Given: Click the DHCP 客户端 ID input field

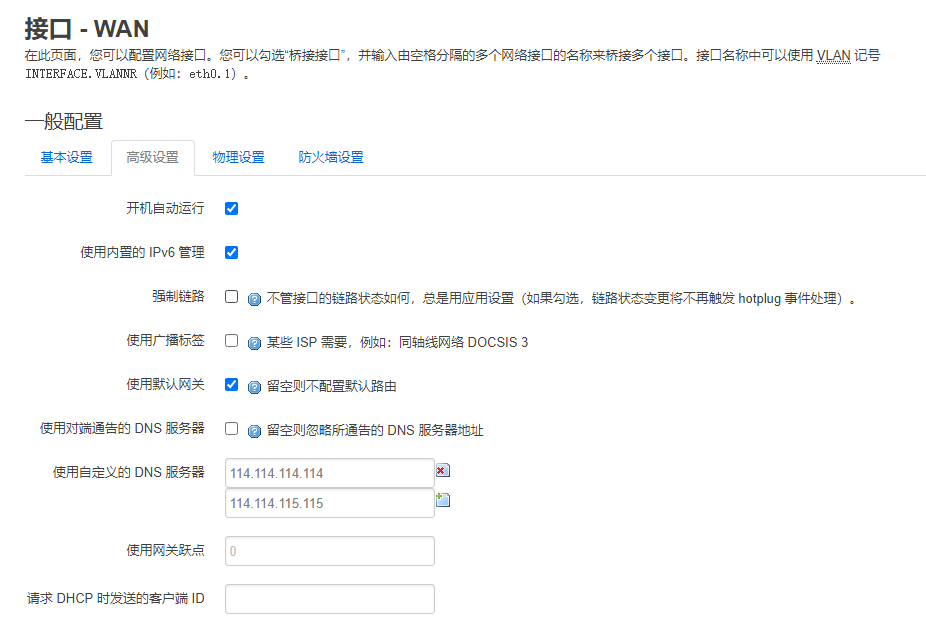Looking at the screenshot, I should click(329, 599).
